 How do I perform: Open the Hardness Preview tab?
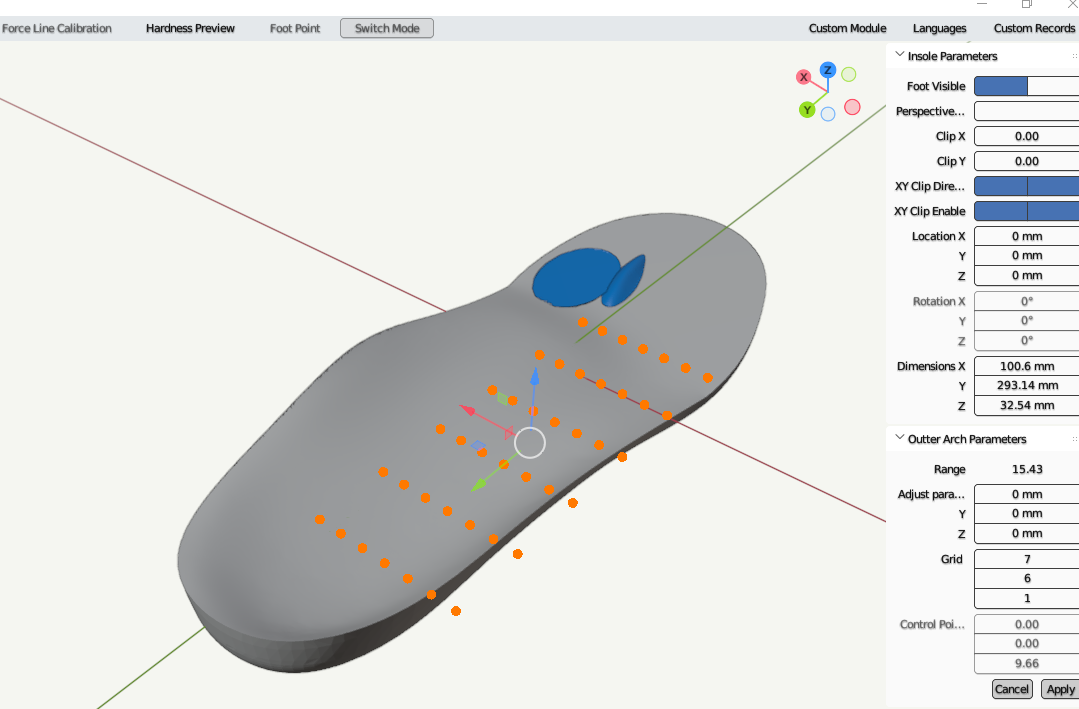point(190,28)
